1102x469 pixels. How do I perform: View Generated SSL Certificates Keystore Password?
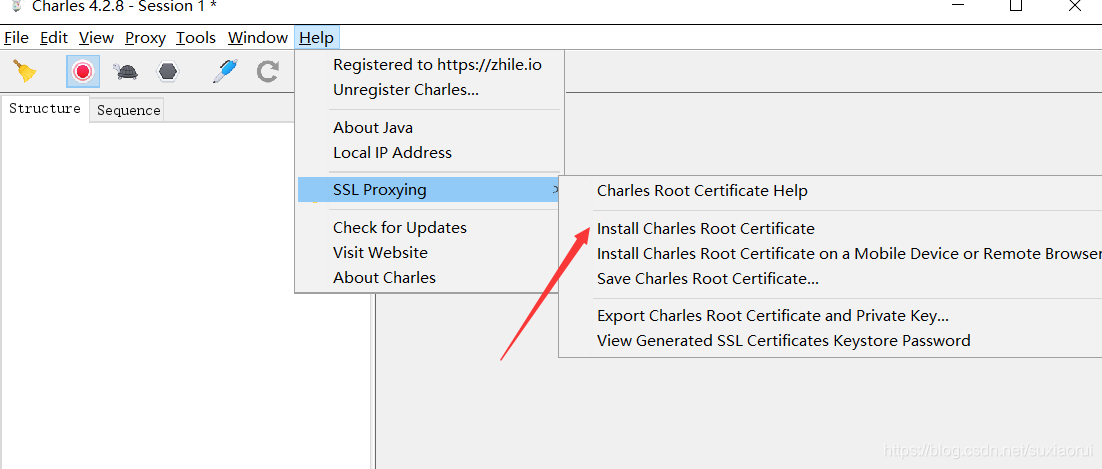pos(784,341)
